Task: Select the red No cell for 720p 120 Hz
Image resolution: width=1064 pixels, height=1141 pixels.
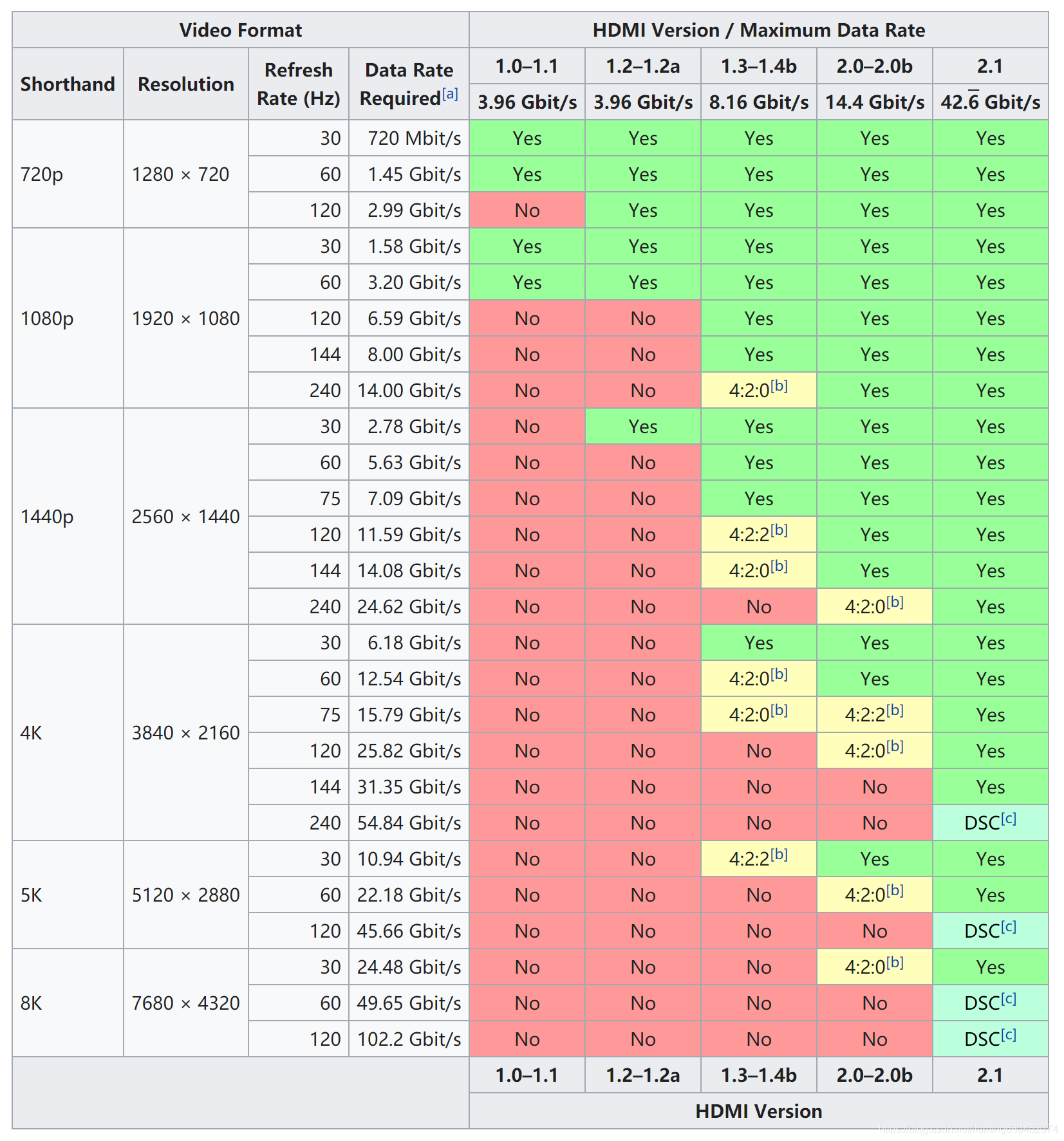Action: click(527, 210)
